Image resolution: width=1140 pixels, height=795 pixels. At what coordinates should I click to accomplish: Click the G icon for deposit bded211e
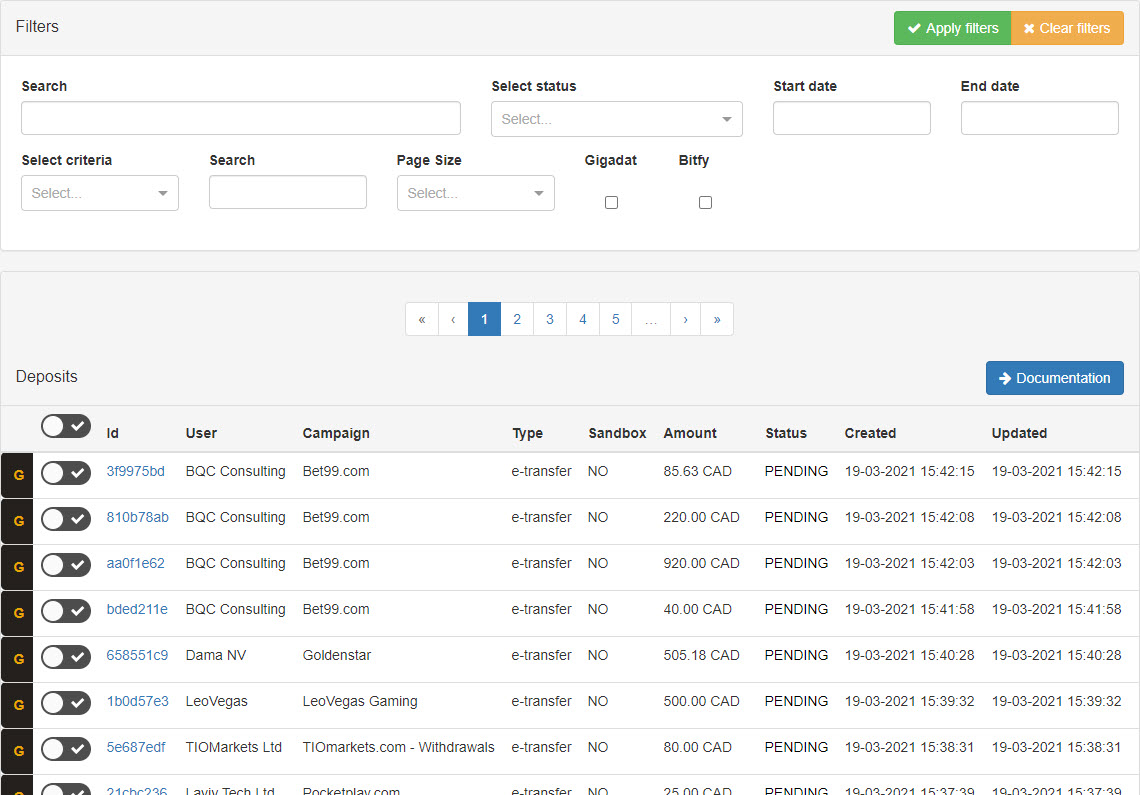click(x=17, y=613)
